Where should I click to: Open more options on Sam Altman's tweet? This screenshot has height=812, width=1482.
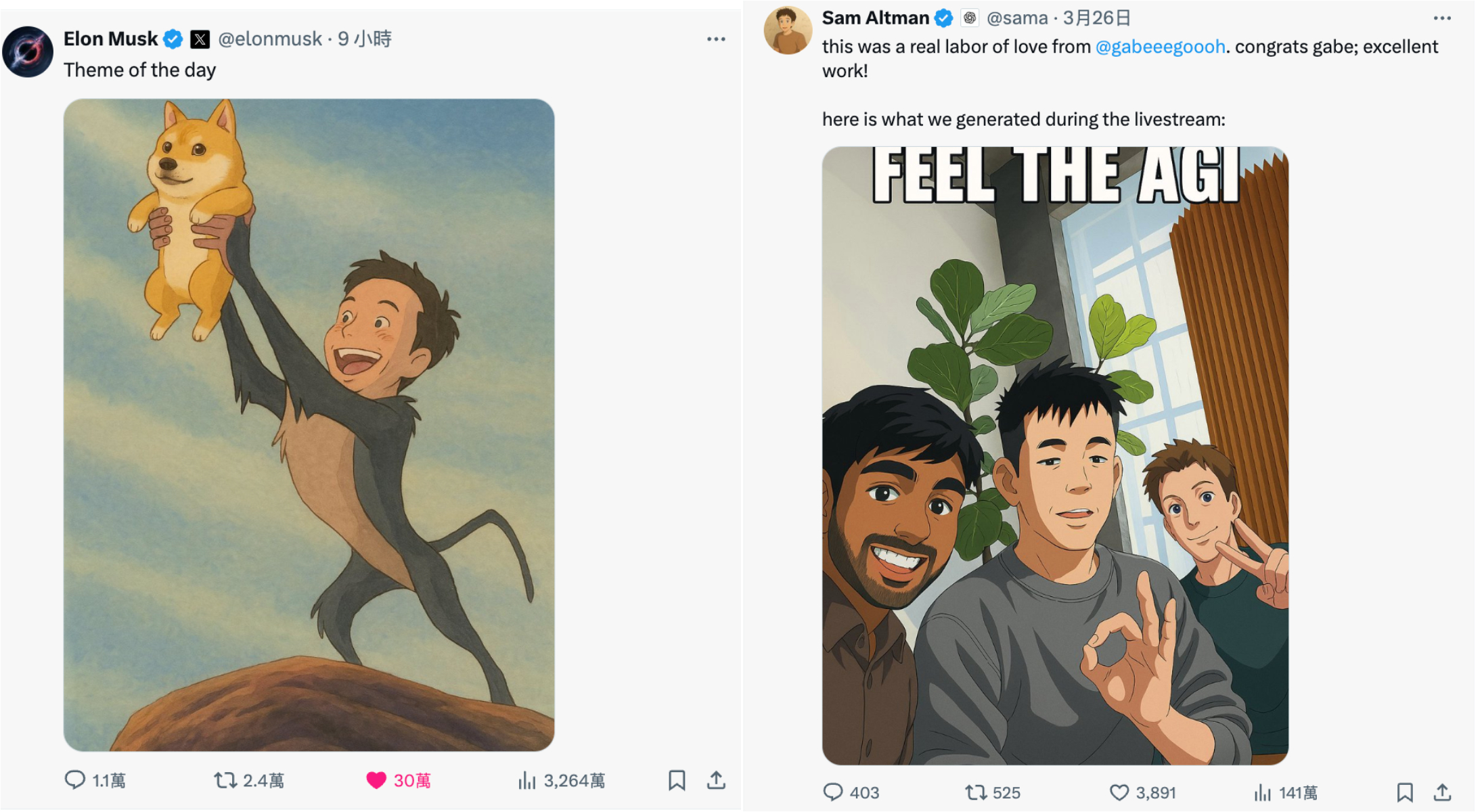coord(1442,18)
